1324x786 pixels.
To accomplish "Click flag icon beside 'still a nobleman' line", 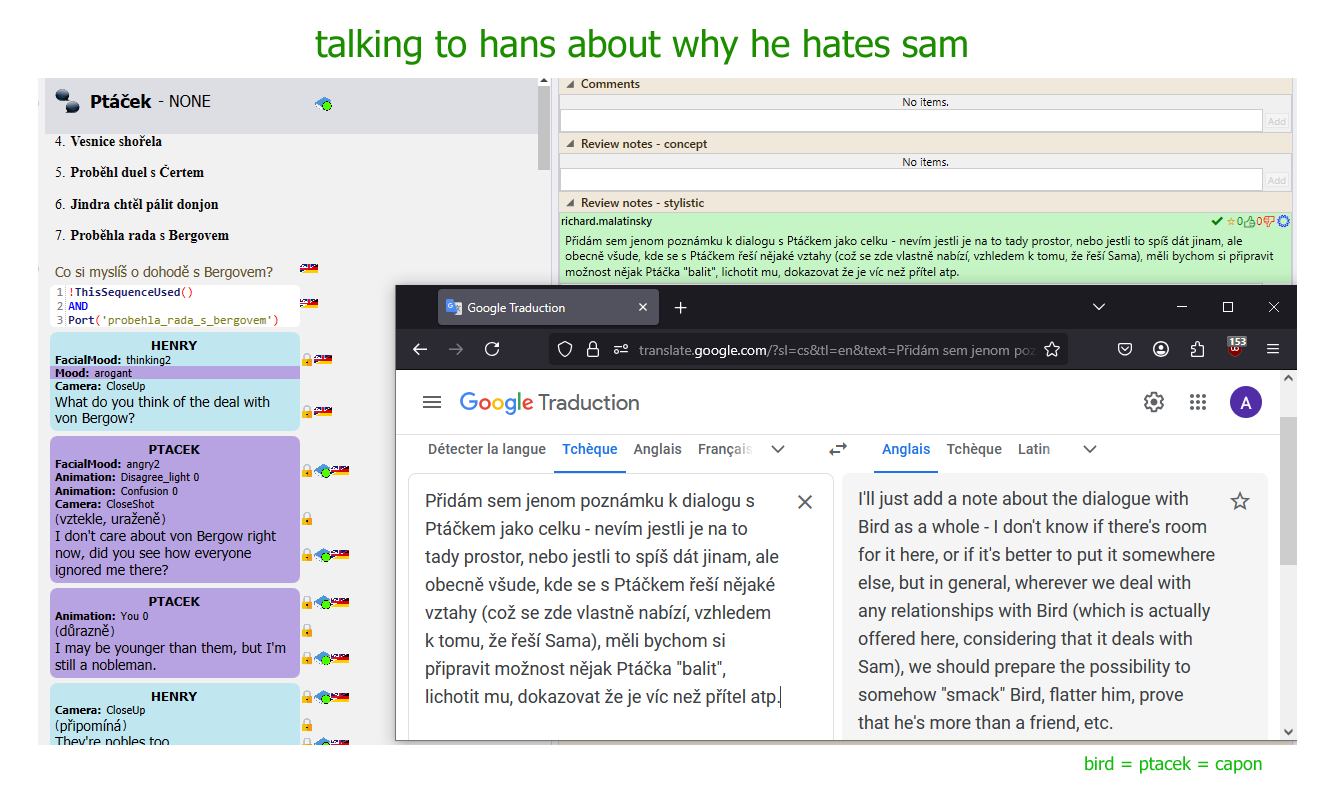I will point(341,658).
